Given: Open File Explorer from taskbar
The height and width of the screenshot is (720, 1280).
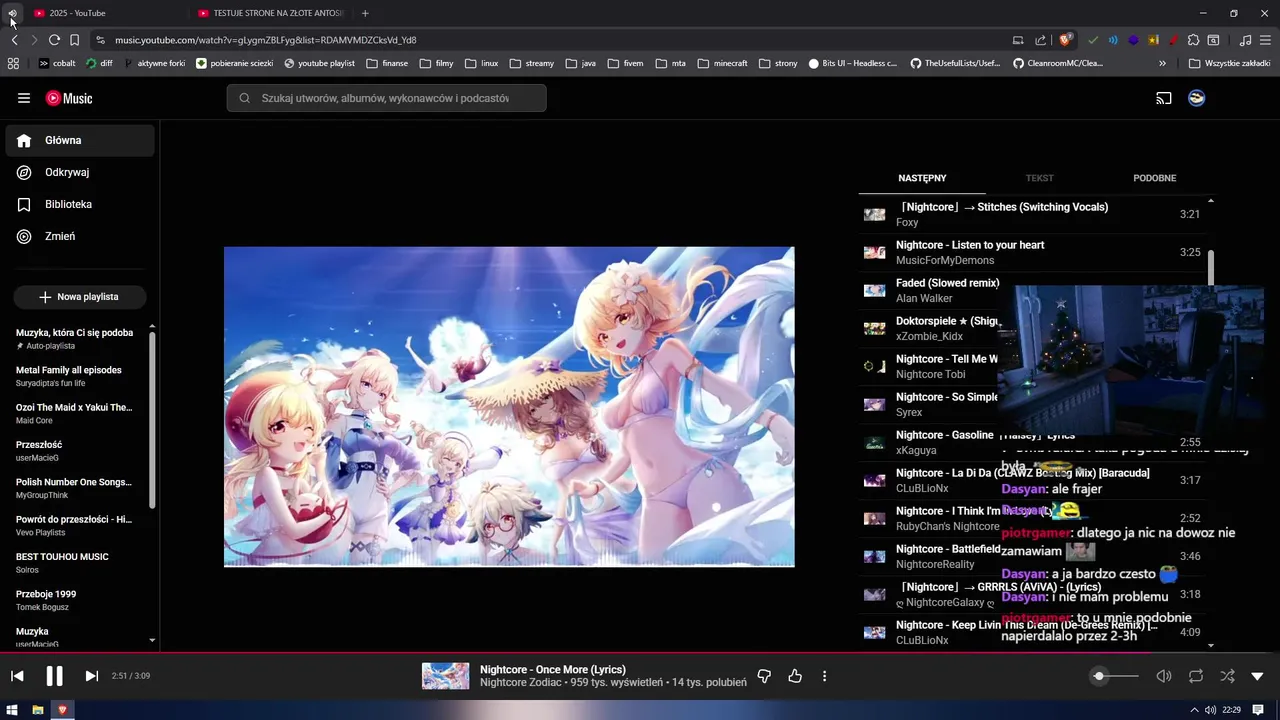Looking at the screenshot, I should pyautogui.click(x=38, y=710).
